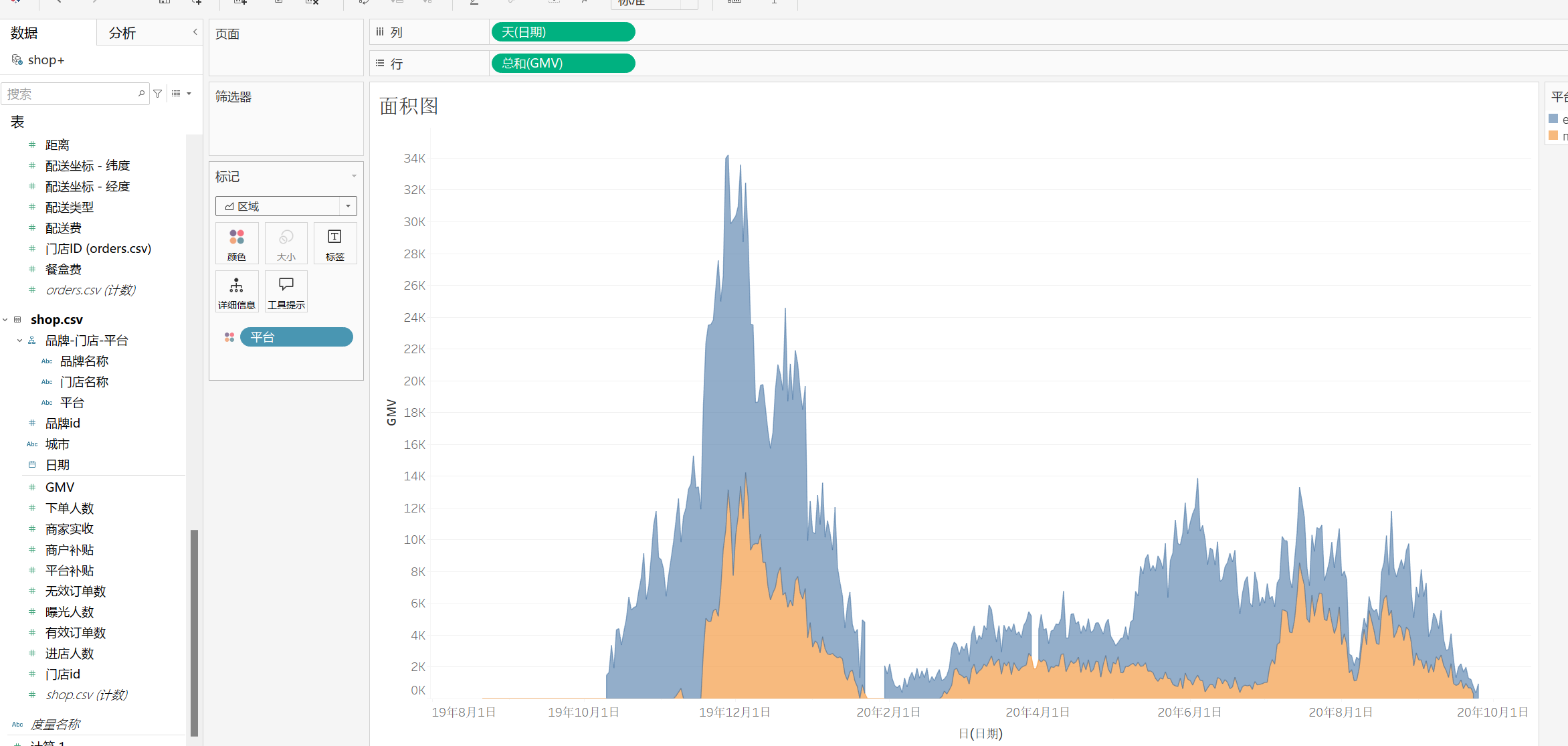Collapse the 品牌-门店-平台 hierarchy
Image resolution: width=1568 pixels, height=746 pixels.
pos(19,341)
